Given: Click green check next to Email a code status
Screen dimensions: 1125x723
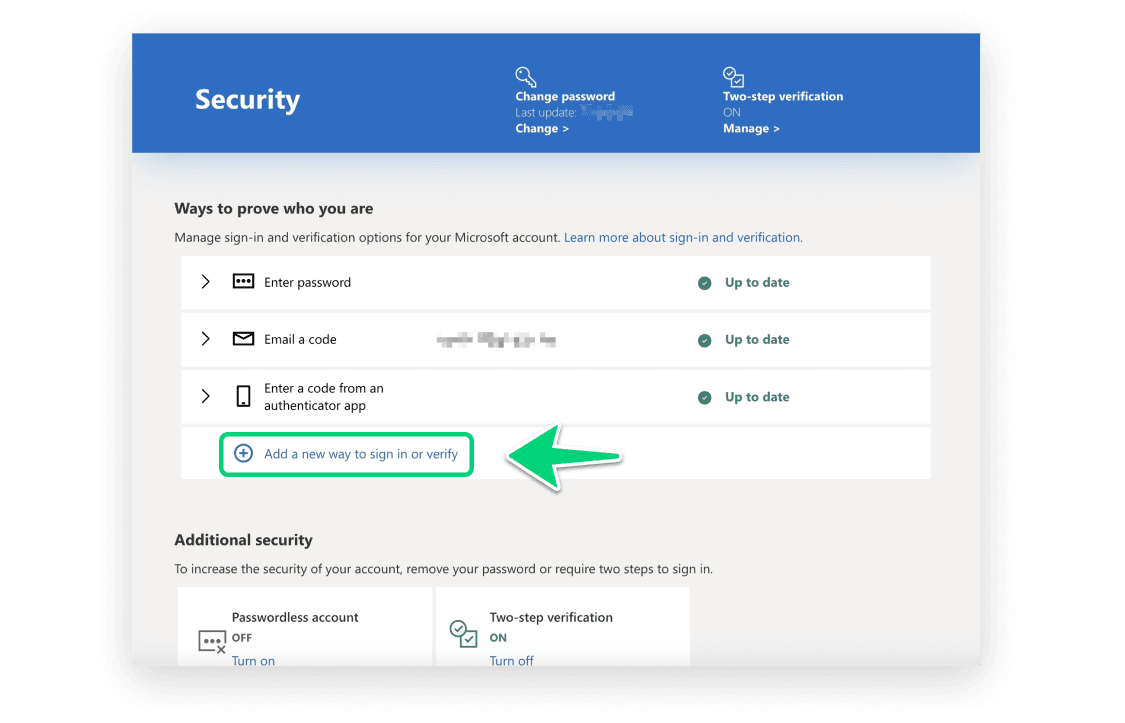Looking at the screenshot, I should click(x=705, y=340).
